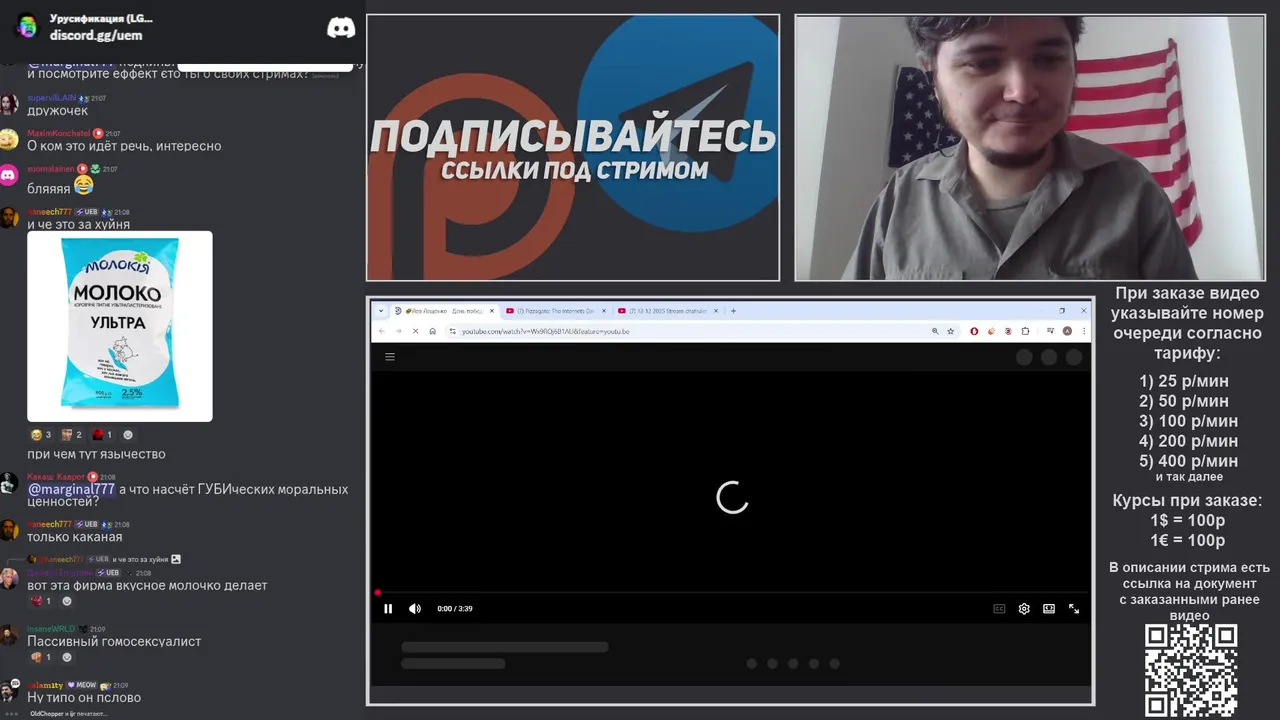This screenshot has height=720, width=1280.
Task: Open InsaneWRLD user name in chat
Action: (x=51, y=629)
